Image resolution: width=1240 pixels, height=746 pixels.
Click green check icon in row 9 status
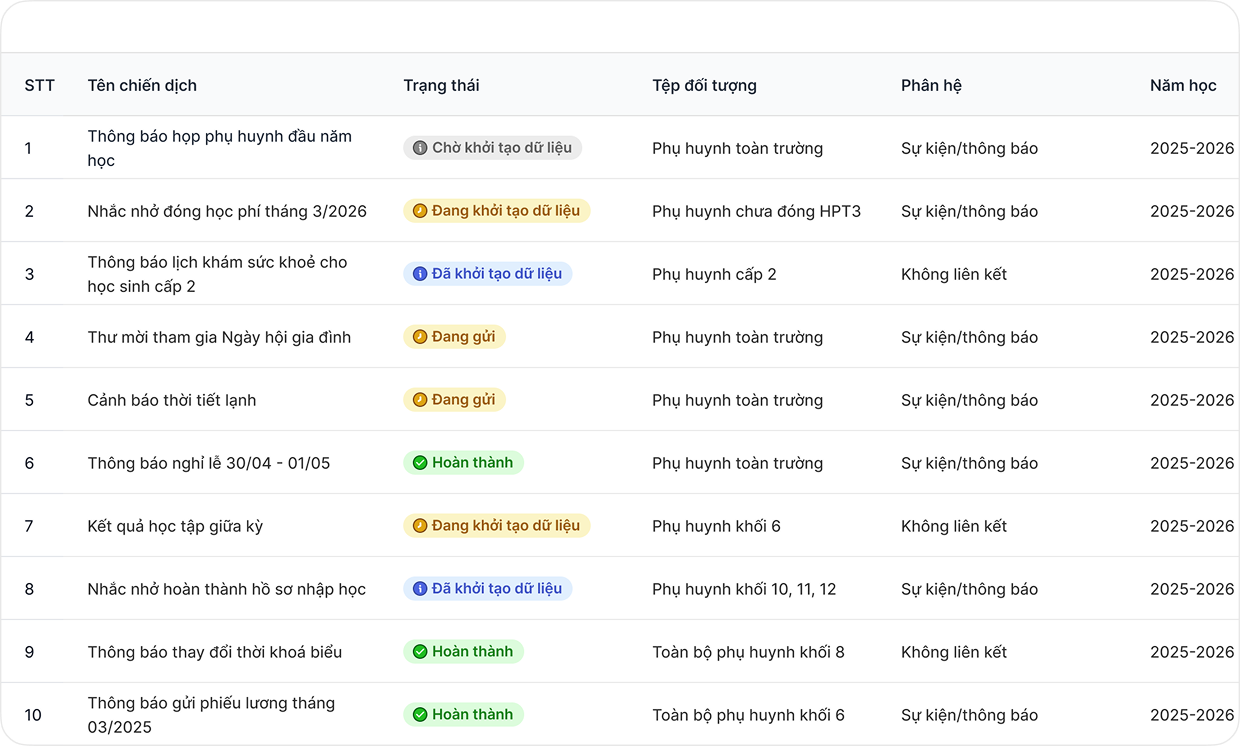[420, 652]
